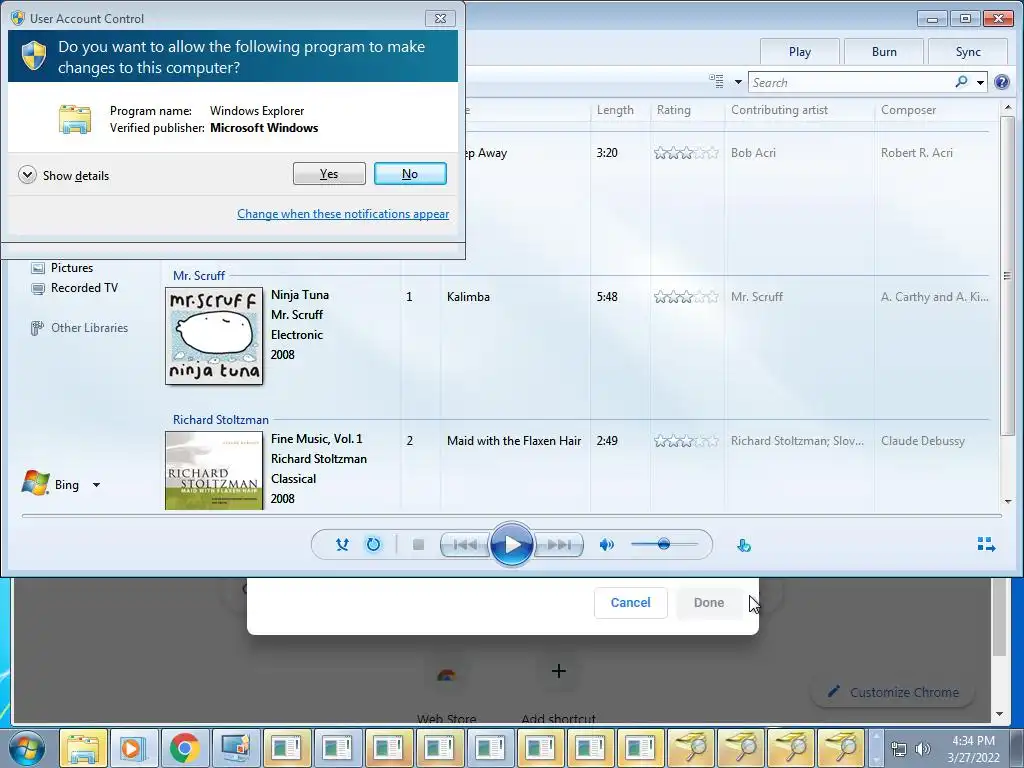The height and width of the screenshot is (768, 1024).
Task: Click the Mr. Scruff group header
Action: click(x=199, y=276)
